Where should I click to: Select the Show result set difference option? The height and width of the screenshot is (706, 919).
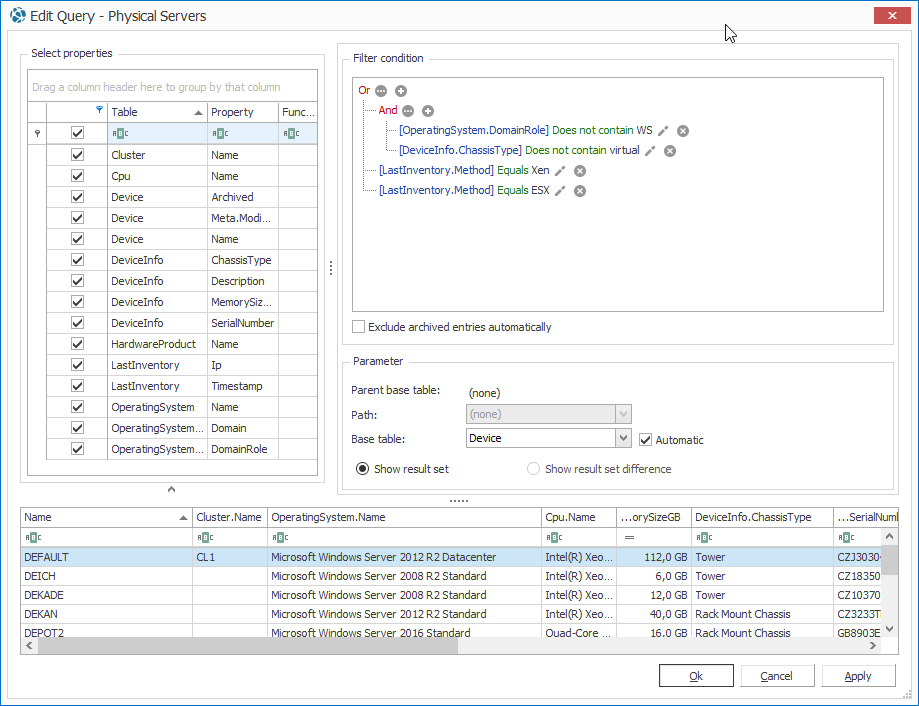[533, 469]
